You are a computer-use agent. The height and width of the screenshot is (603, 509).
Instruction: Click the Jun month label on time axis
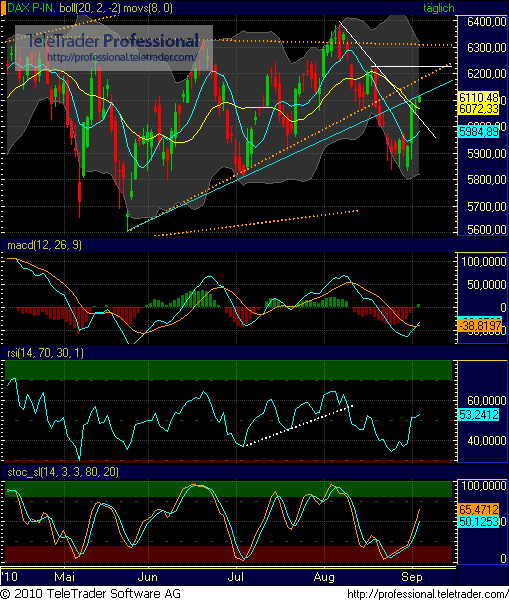coord(148,576)
